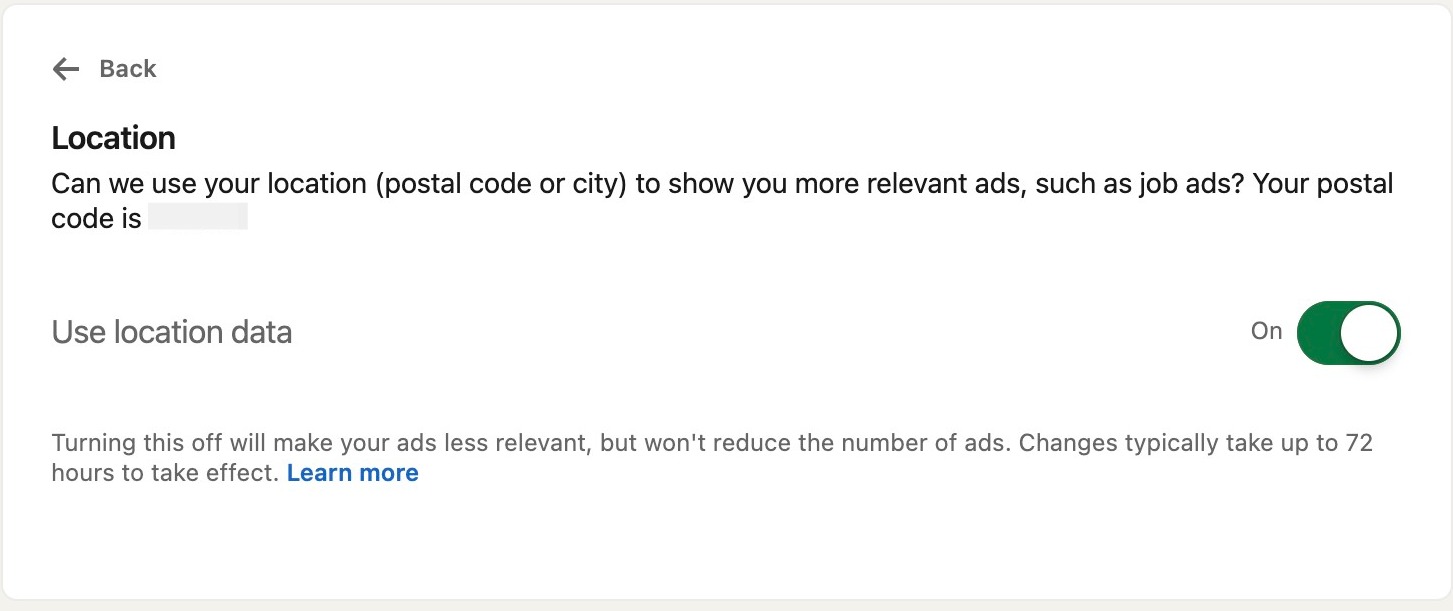Click the "Use location data" label

[172, 332]
